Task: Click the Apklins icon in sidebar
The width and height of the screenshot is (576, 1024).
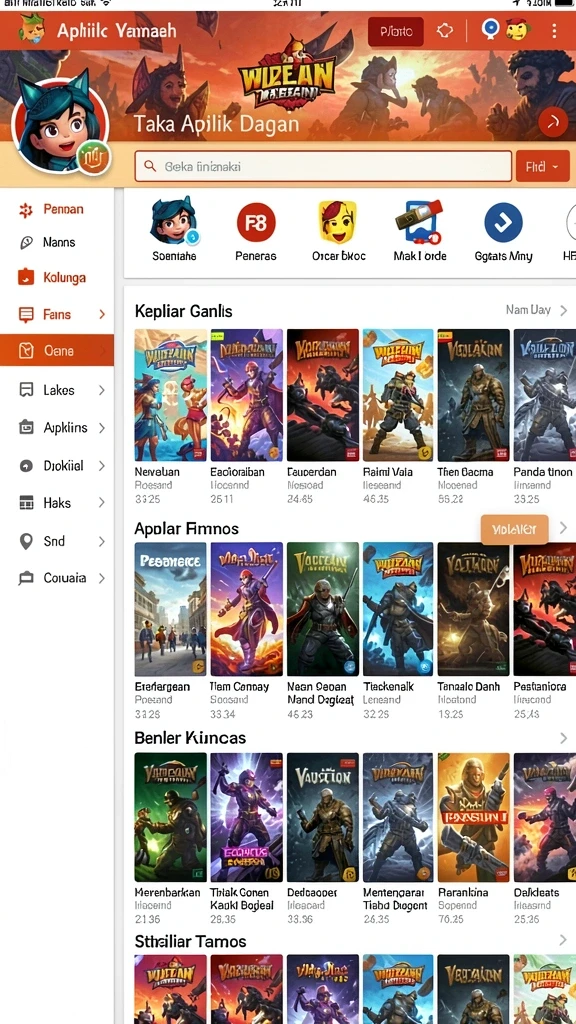Action: tap(26, 428)
